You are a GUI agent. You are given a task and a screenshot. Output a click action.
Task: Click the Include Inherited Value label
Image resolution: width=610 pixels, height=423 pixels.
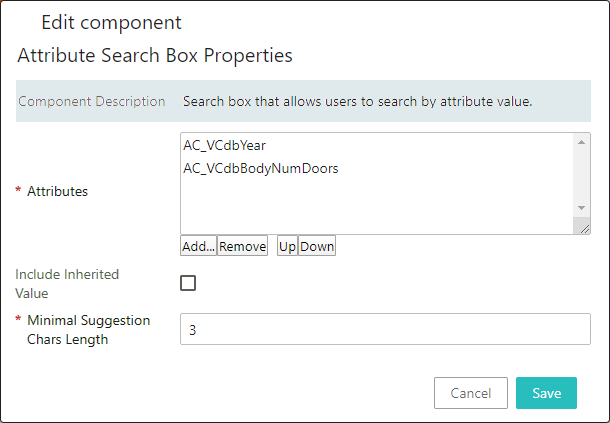point(67,284)
